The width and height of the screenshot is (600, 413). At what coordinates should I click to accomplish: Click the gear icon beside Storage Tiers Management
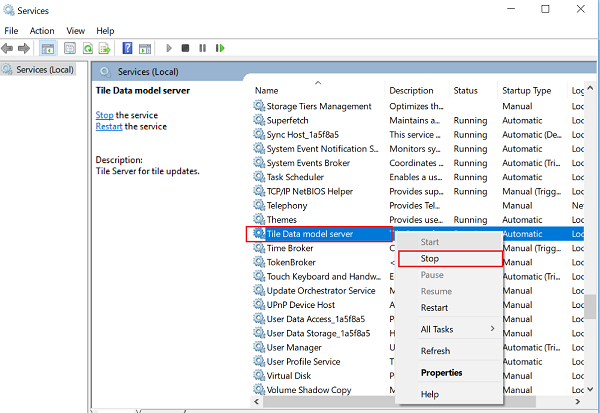259,106
